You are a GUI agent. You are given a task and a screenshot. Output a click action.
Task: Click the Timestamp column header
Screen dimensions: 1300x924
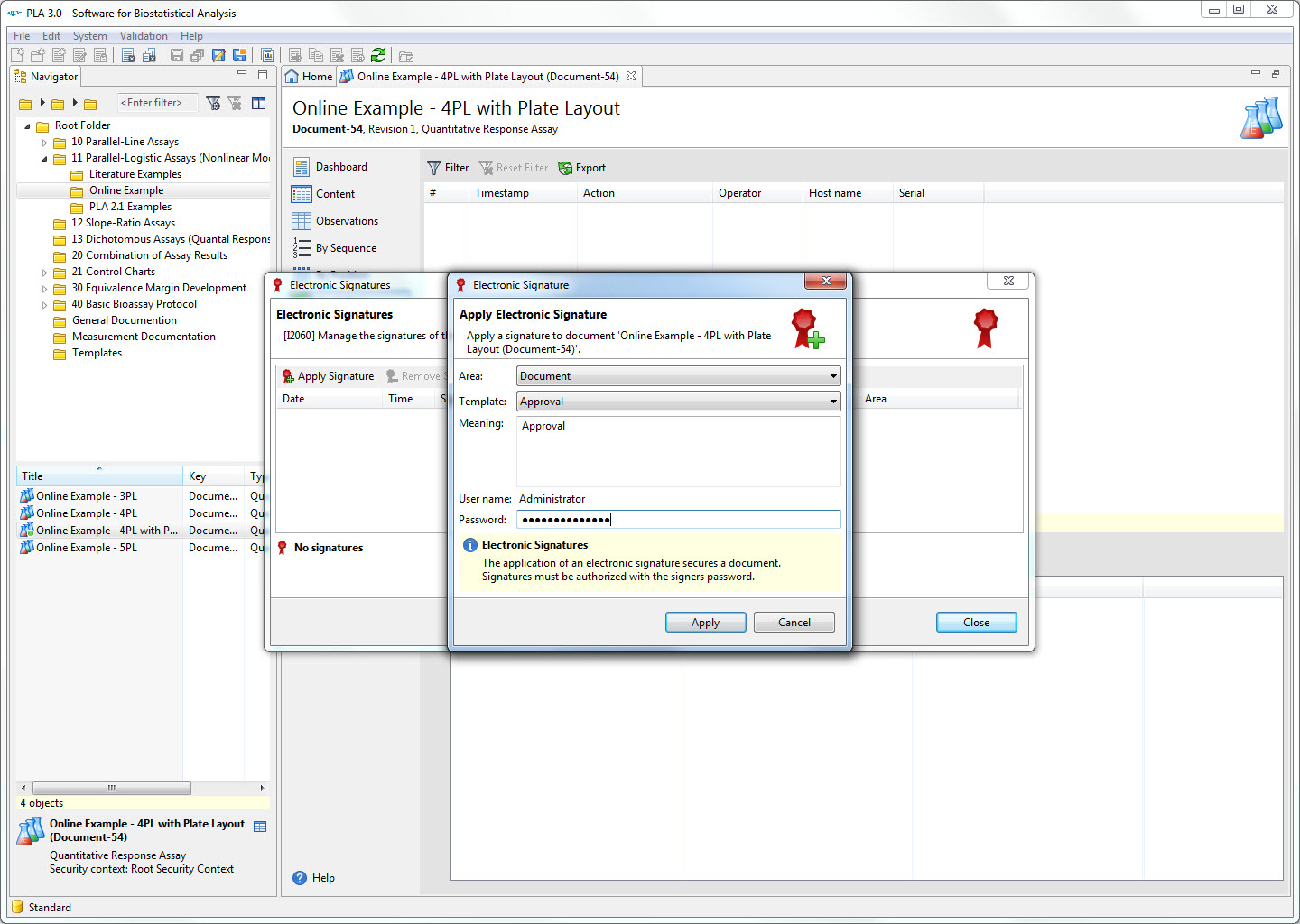click(523, 193)
